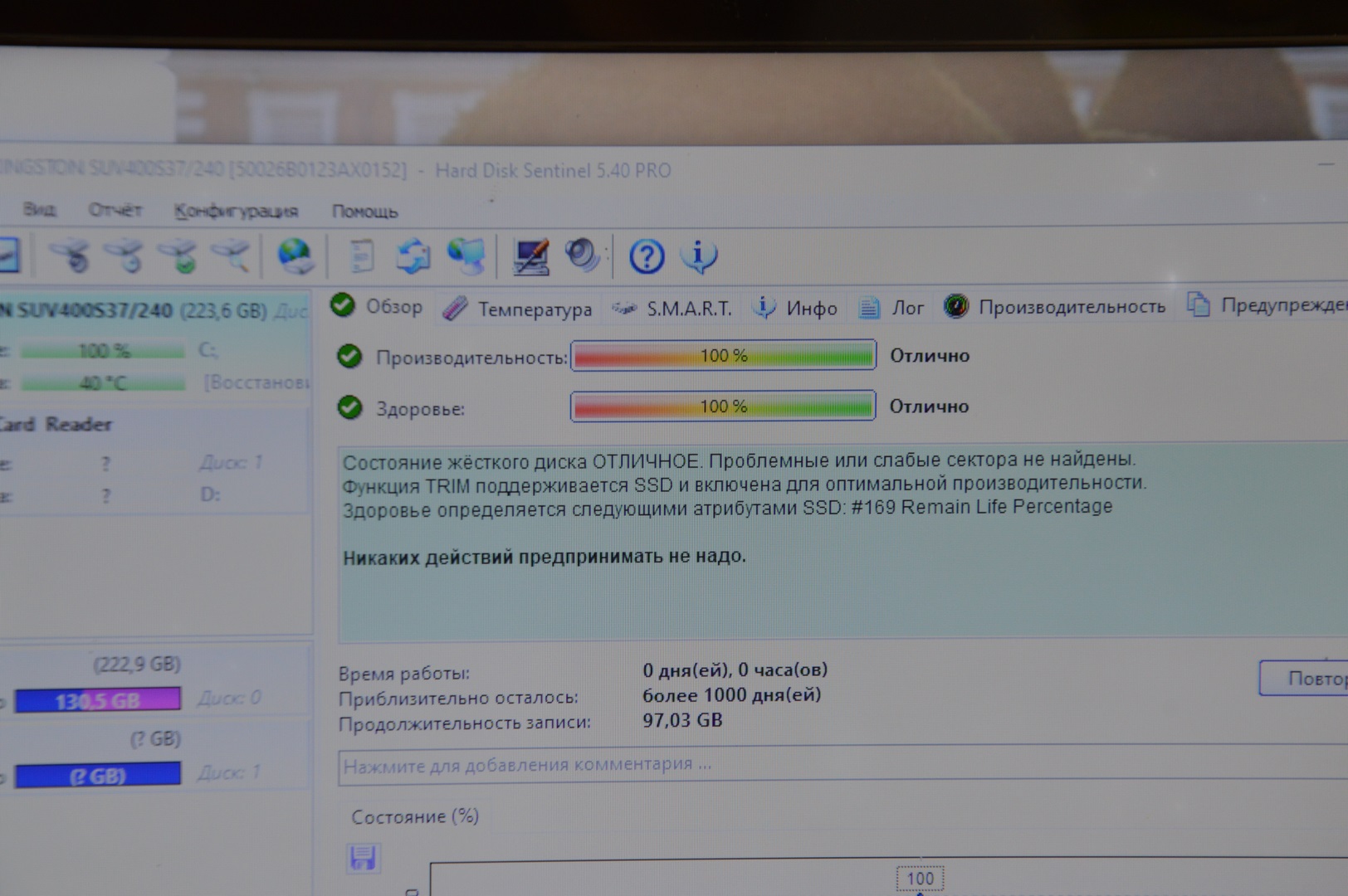Open the Отчёт menu

point(115,210)
